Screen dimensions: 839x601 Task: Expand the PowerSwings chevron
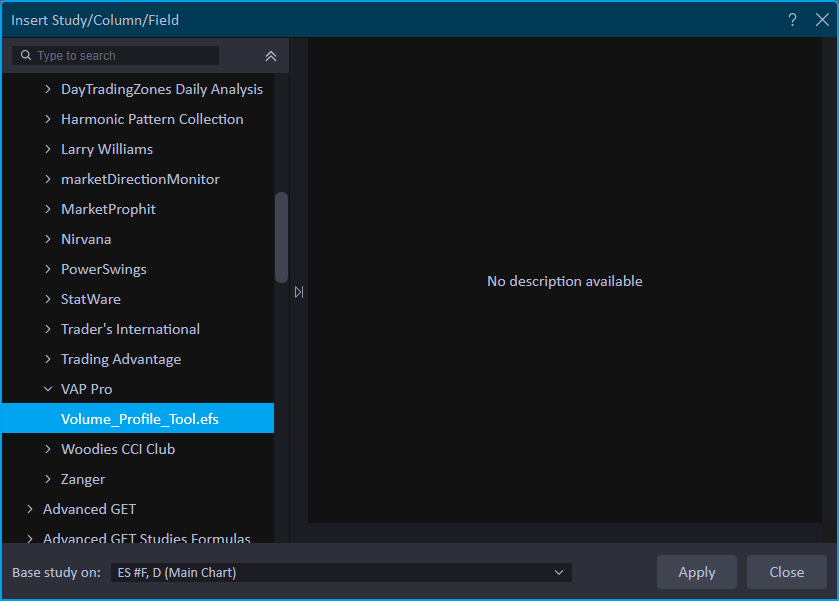pyautogui.click(x=48, y=269)
